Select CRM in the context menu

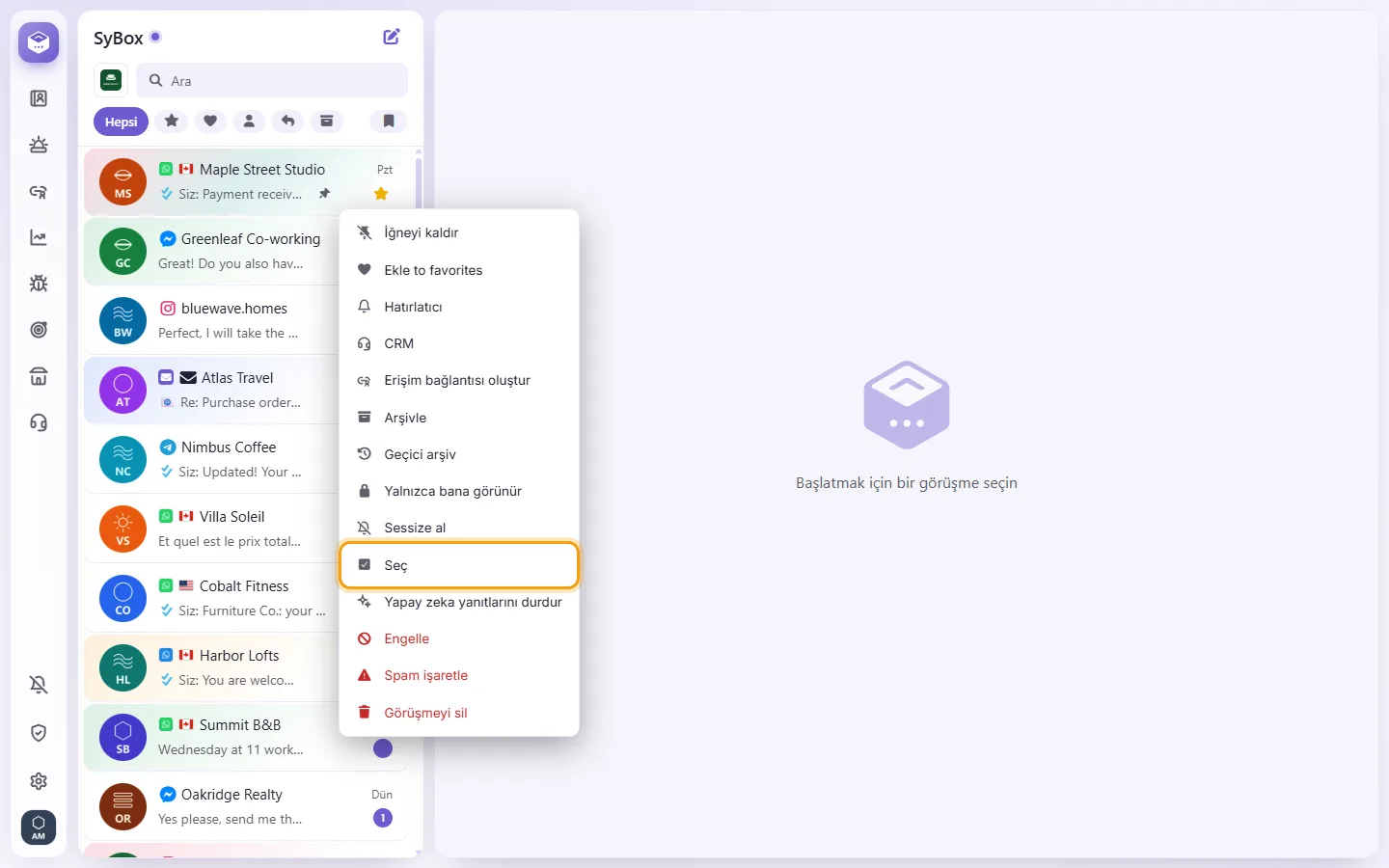point(459,343)
